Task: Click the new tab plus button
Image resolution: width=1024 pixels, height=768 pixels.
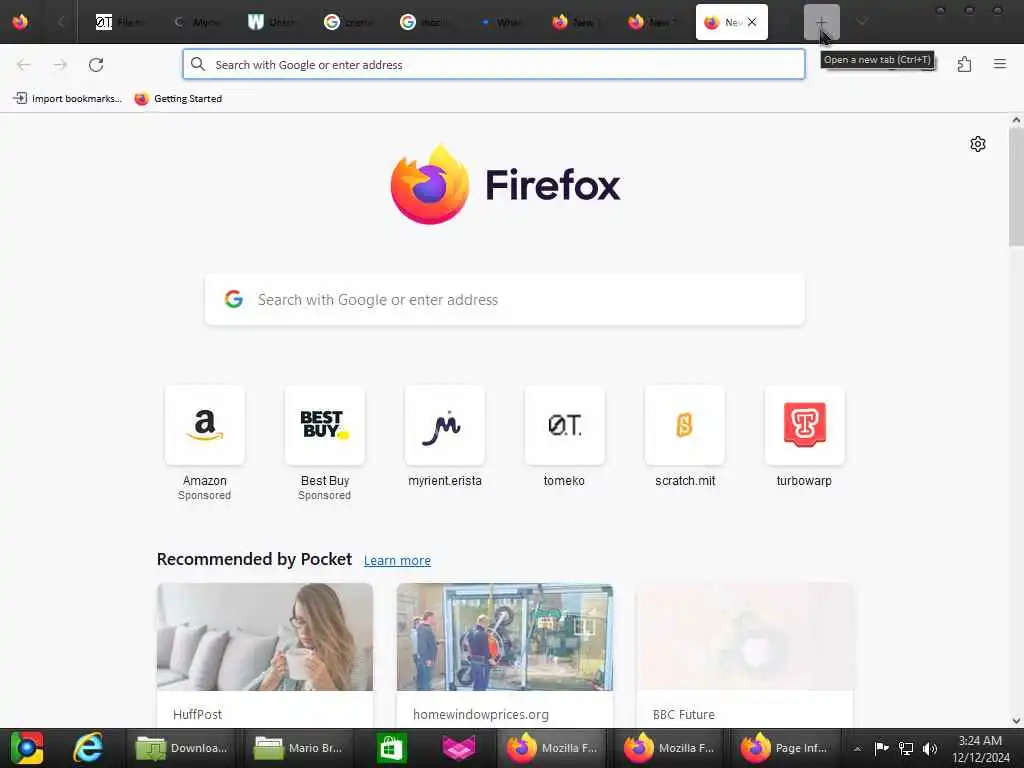Action: tap(821, 22)
